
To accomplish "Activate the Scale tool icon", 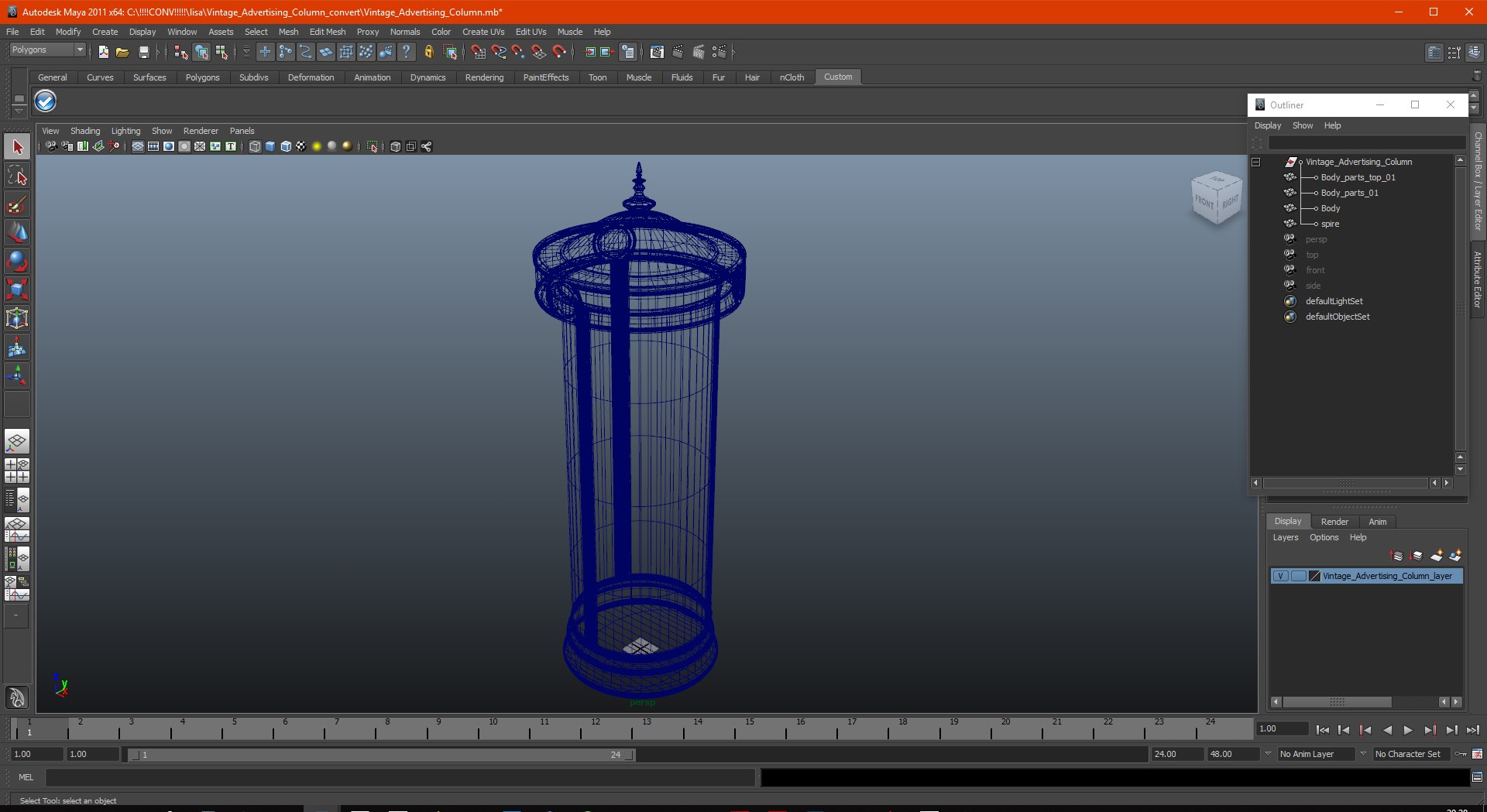I will click(x=17, y=290).
